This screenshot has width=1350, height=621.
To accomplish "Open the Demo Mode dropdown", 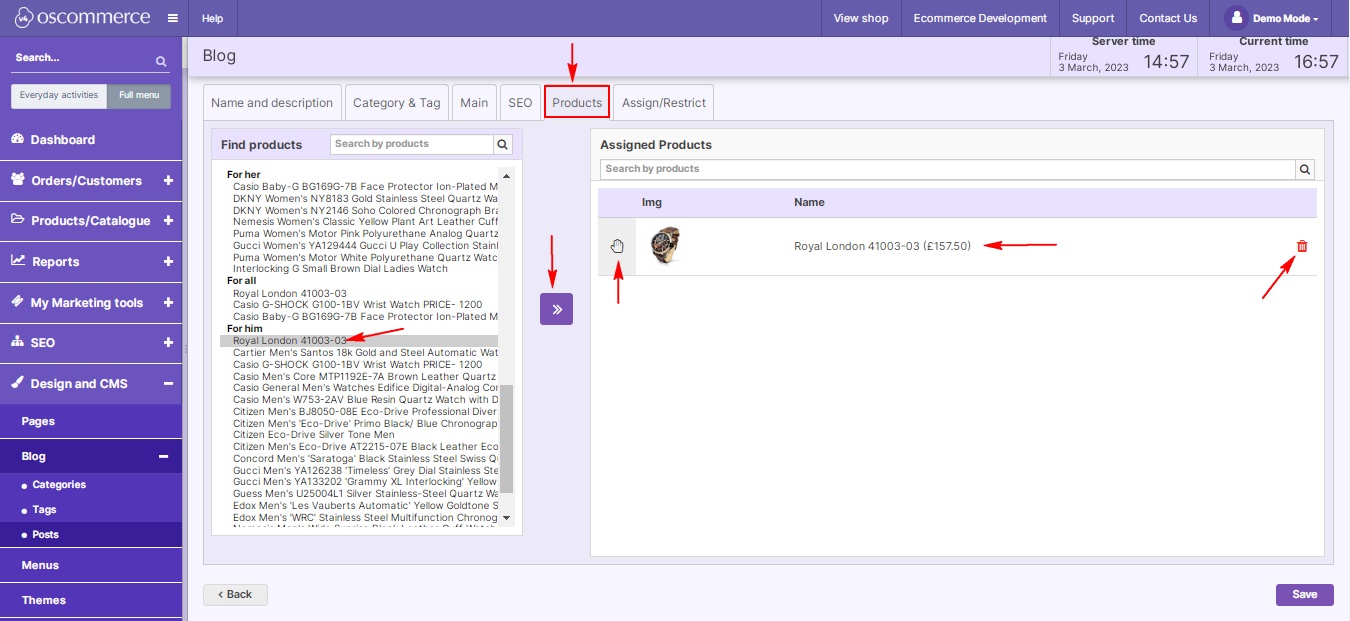I will [x=1285, y=18].
